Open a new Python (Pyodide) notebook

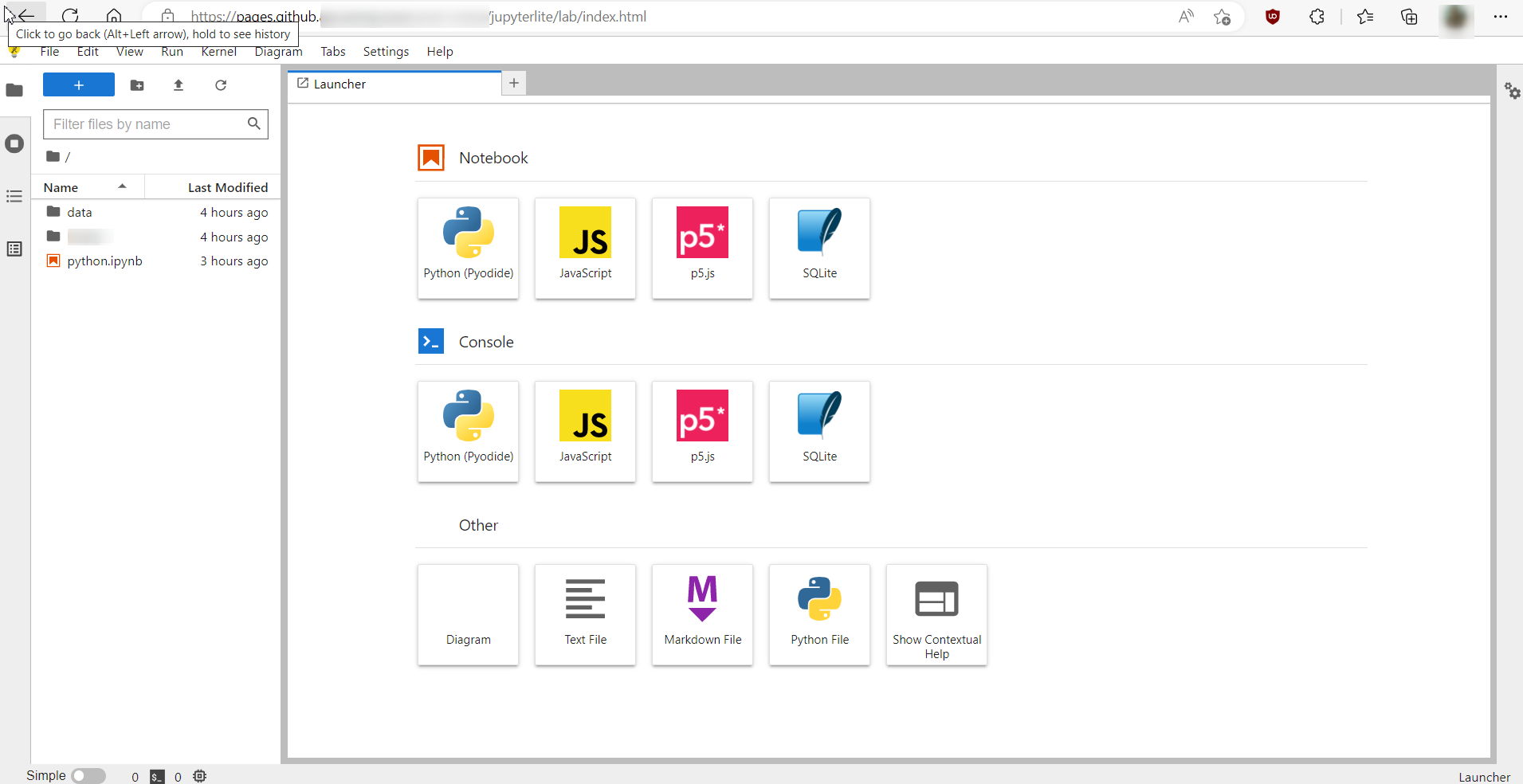click(x=468, y=248)
